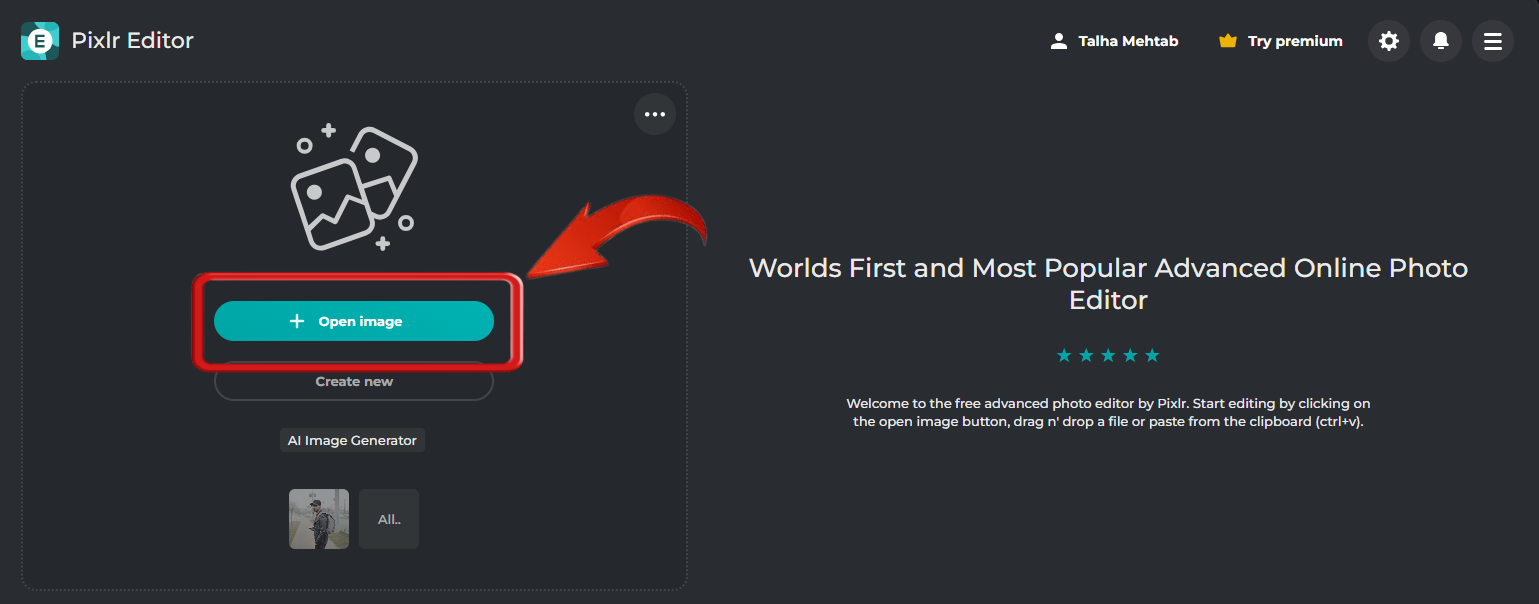Open the AI Image Generator

coord(352,440)
